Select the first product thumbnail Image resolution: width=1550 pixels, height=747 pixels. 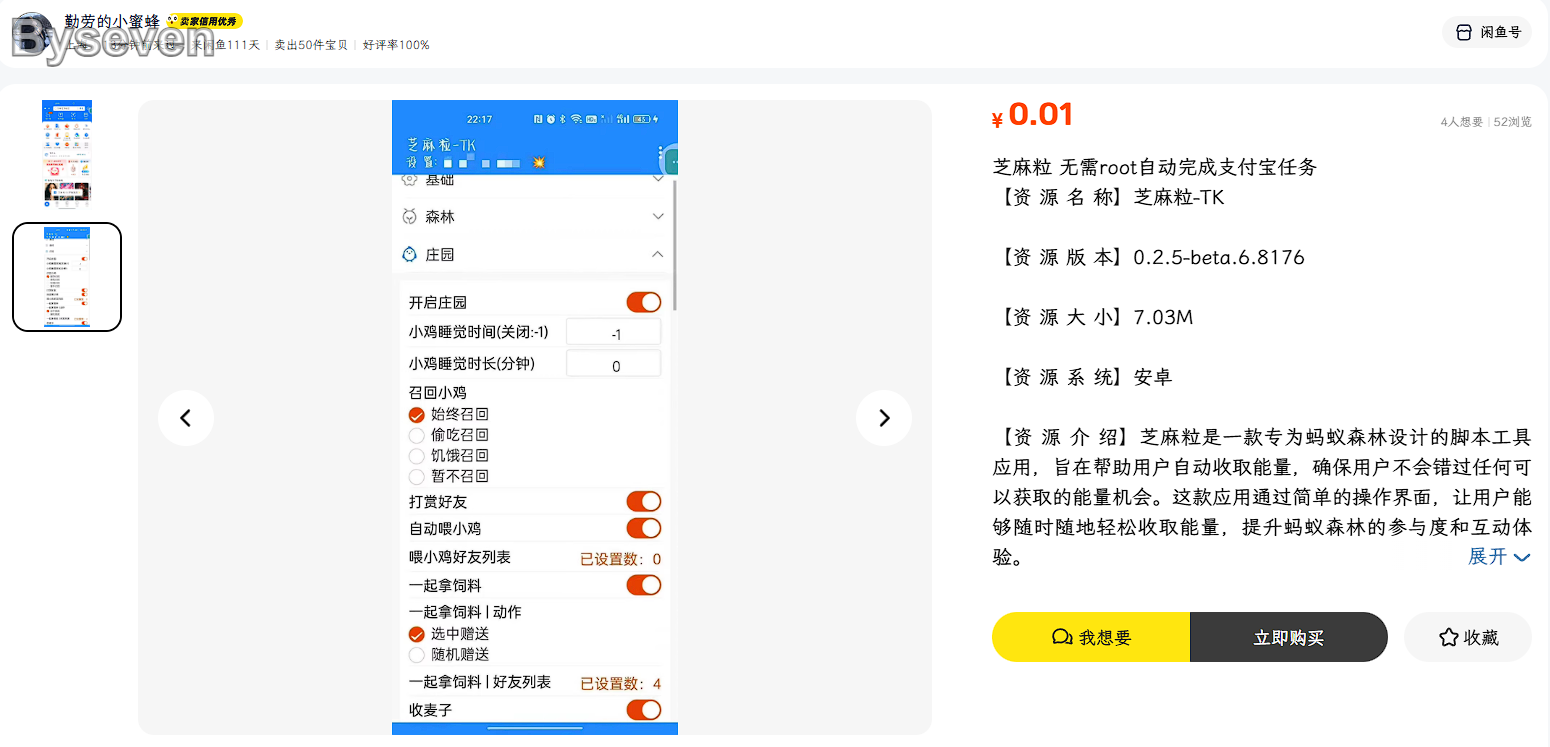pos(67,154)
